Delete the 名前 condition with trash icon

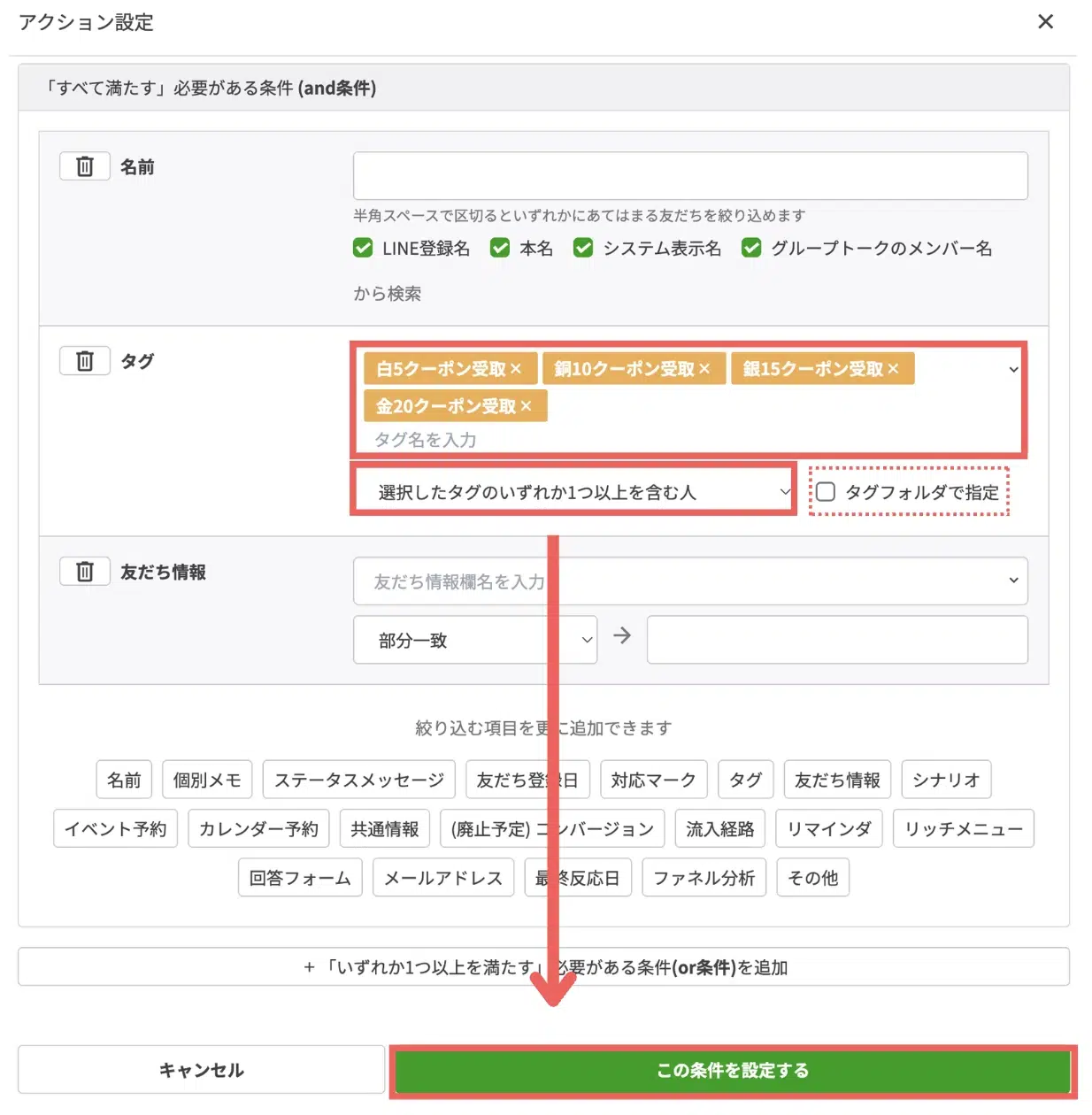pos(85,166)
